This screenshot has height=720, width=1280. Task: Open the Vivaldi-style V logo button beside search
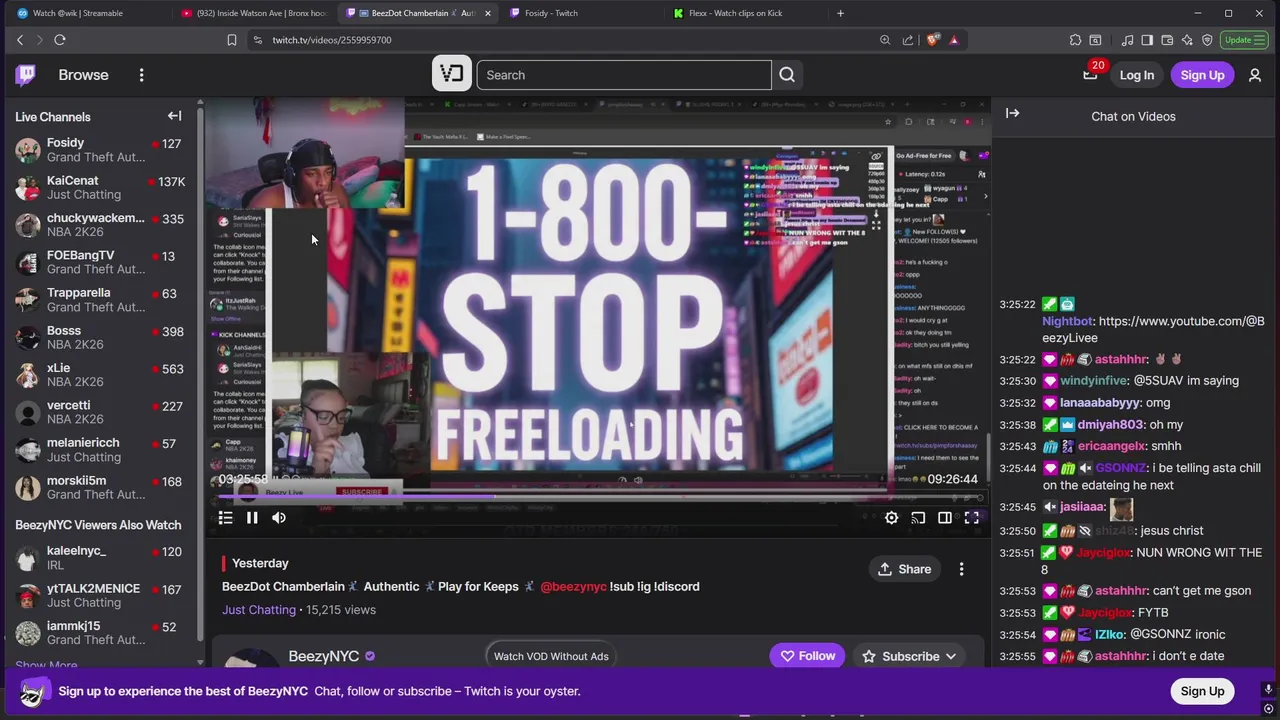coord(452,74)
